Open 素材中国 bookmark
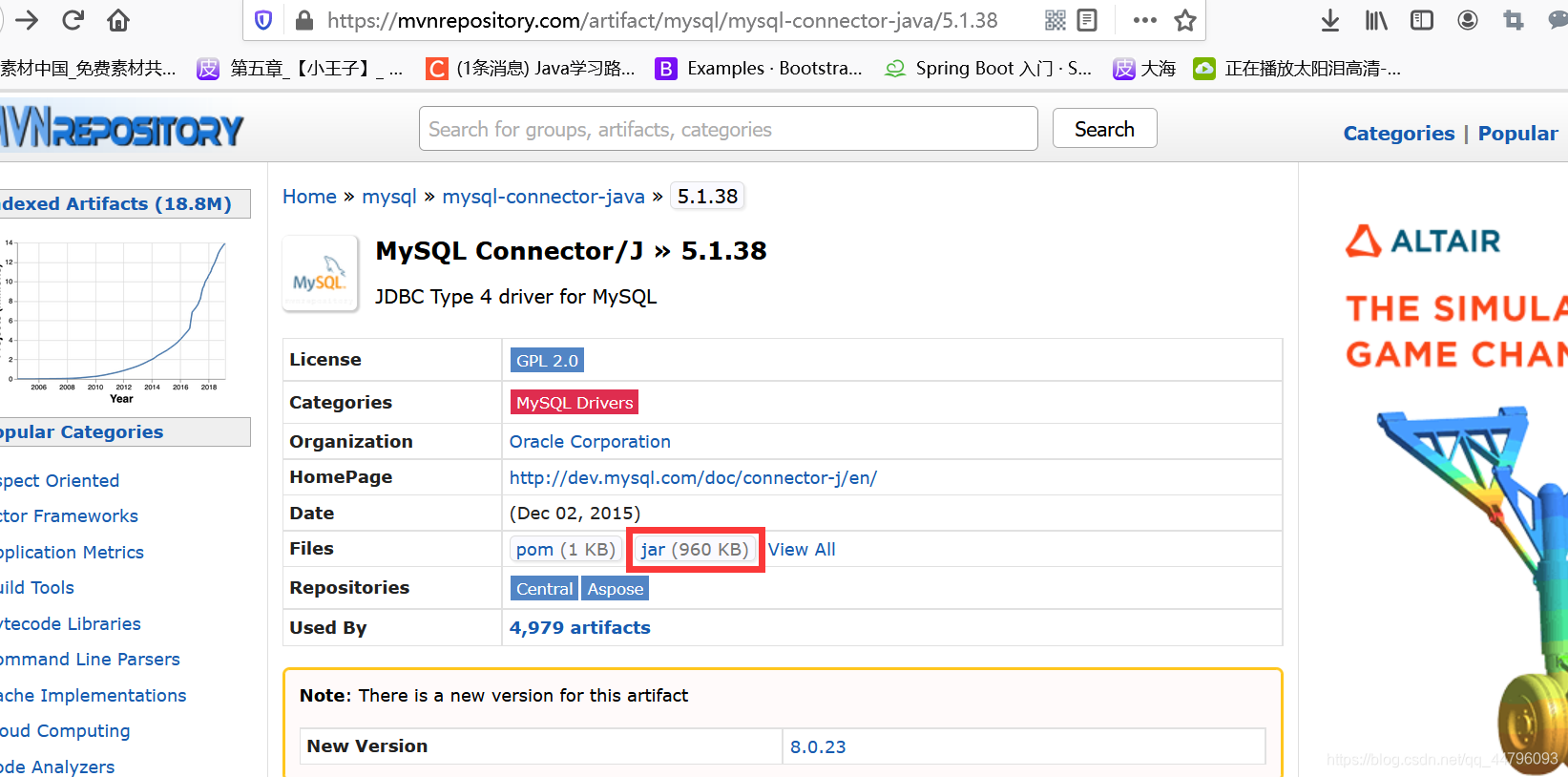 point(88,69)
